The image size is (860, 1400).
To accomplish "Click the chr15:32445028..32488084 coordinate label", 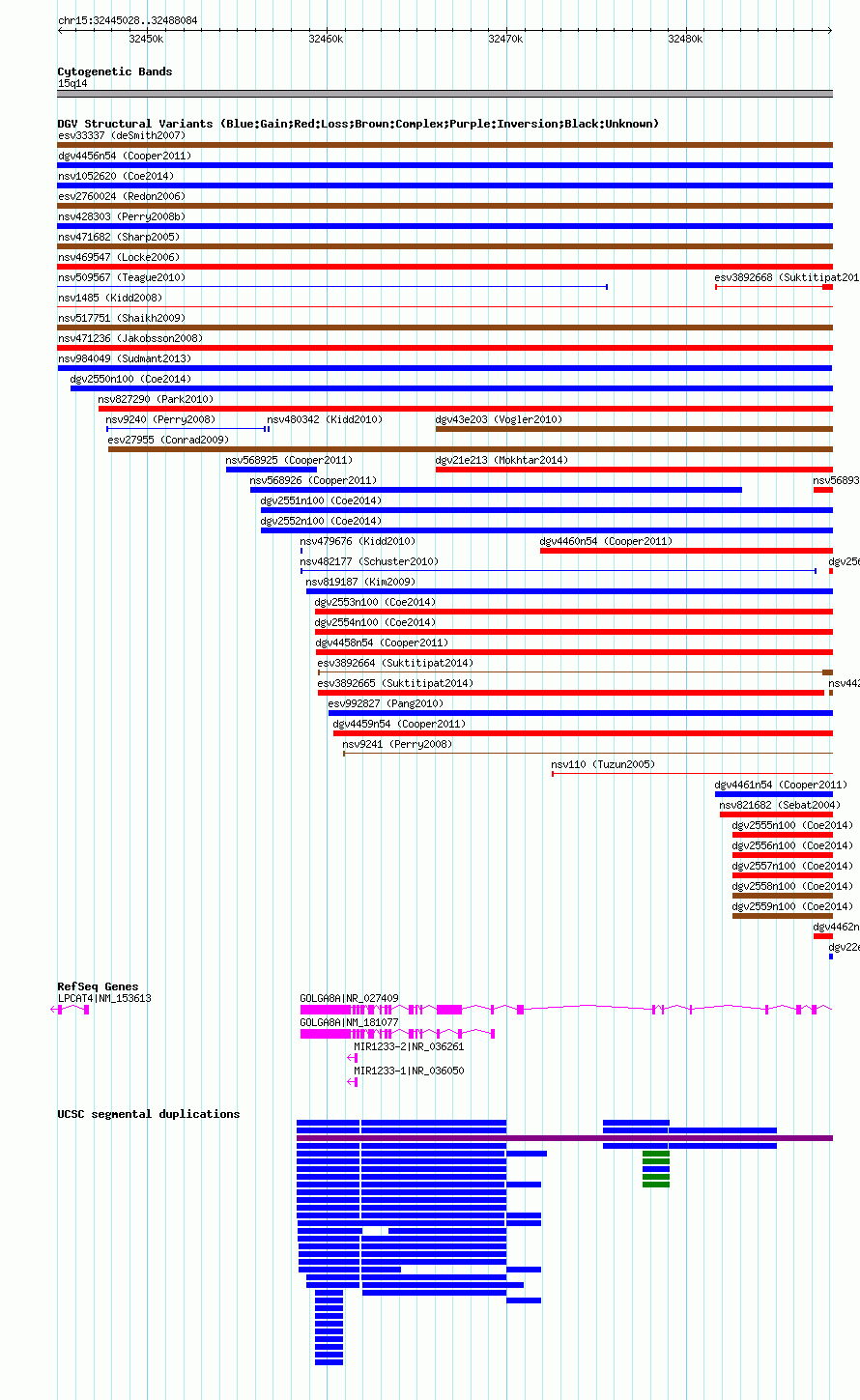I will pyautogui.click(x=128, y=20).
